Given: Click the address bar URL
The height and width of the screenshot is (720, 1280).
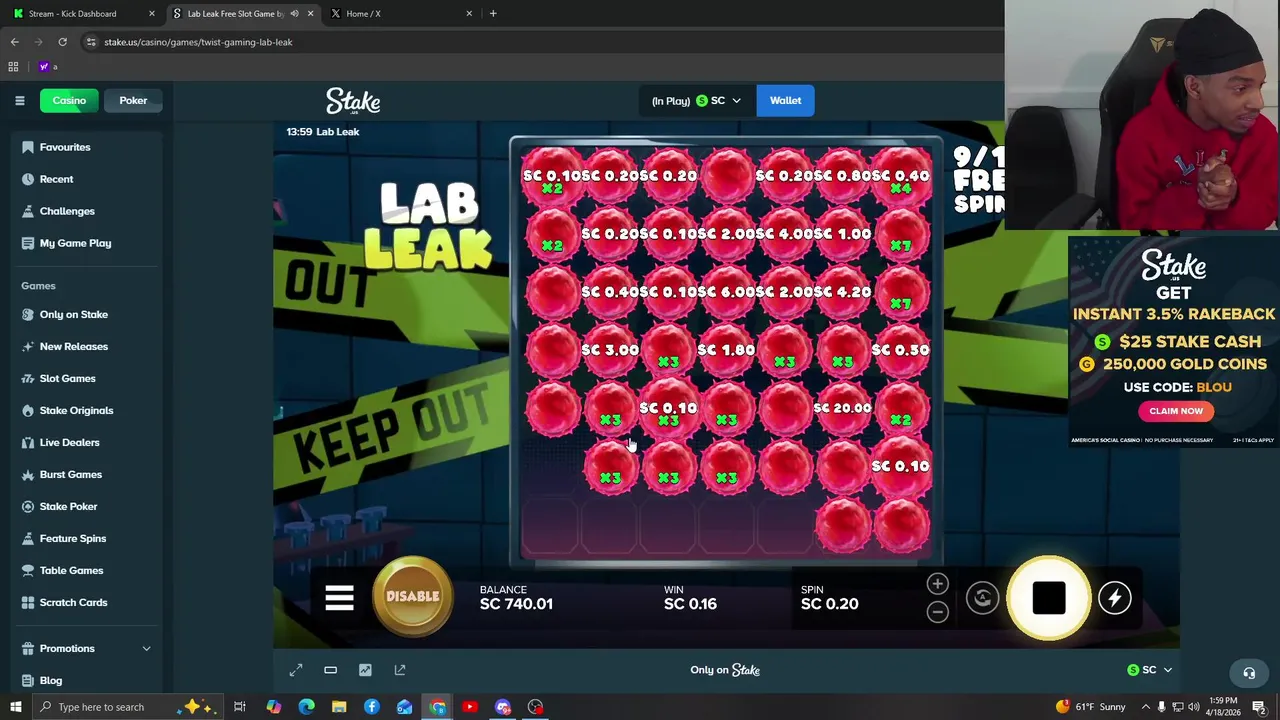Looking at the screenshot, I should click(x=198, y=42).
